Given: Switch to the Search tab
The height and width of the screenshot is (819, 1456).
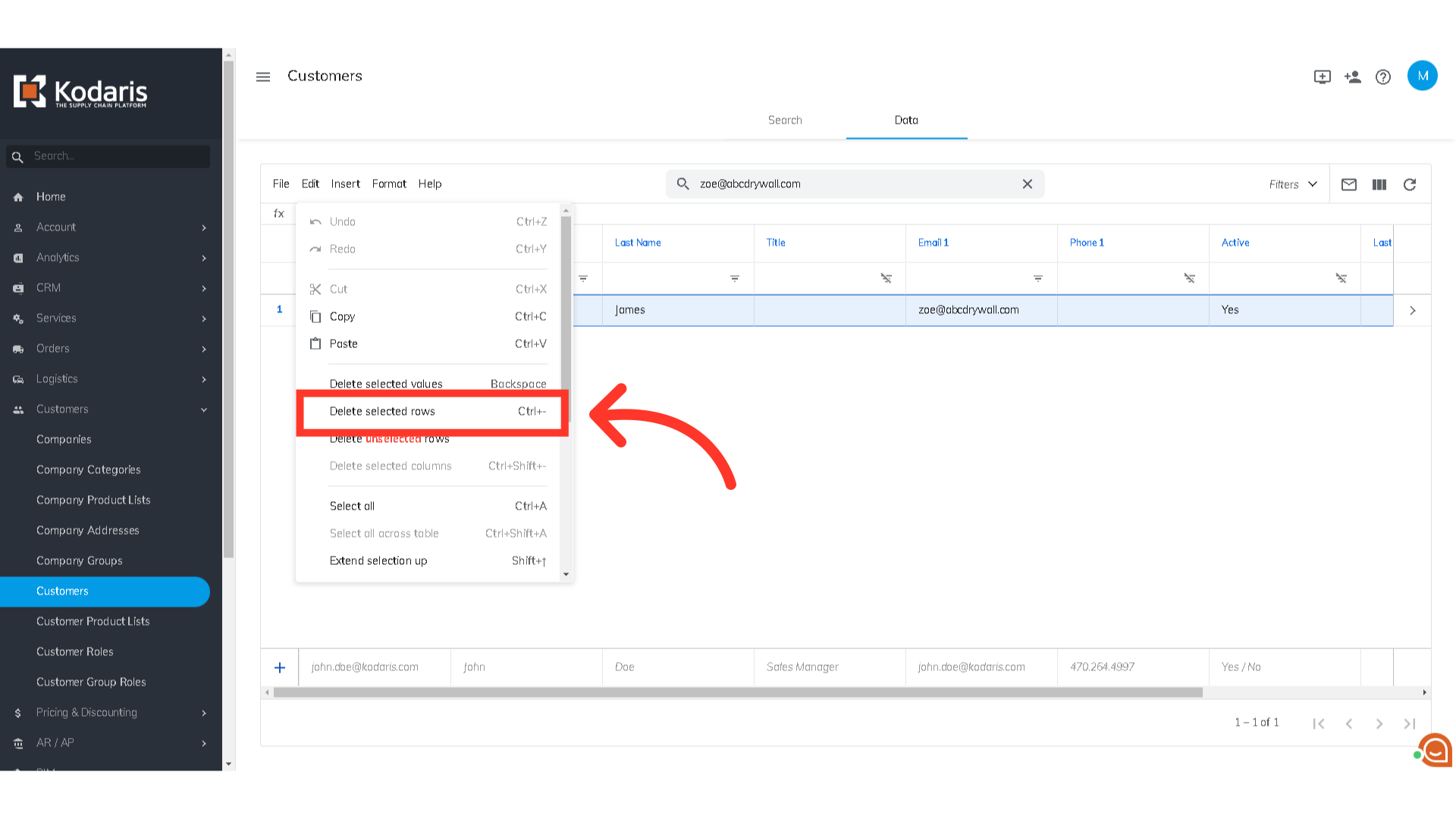Looking at the screenshot, I should (x=784, y=120).
